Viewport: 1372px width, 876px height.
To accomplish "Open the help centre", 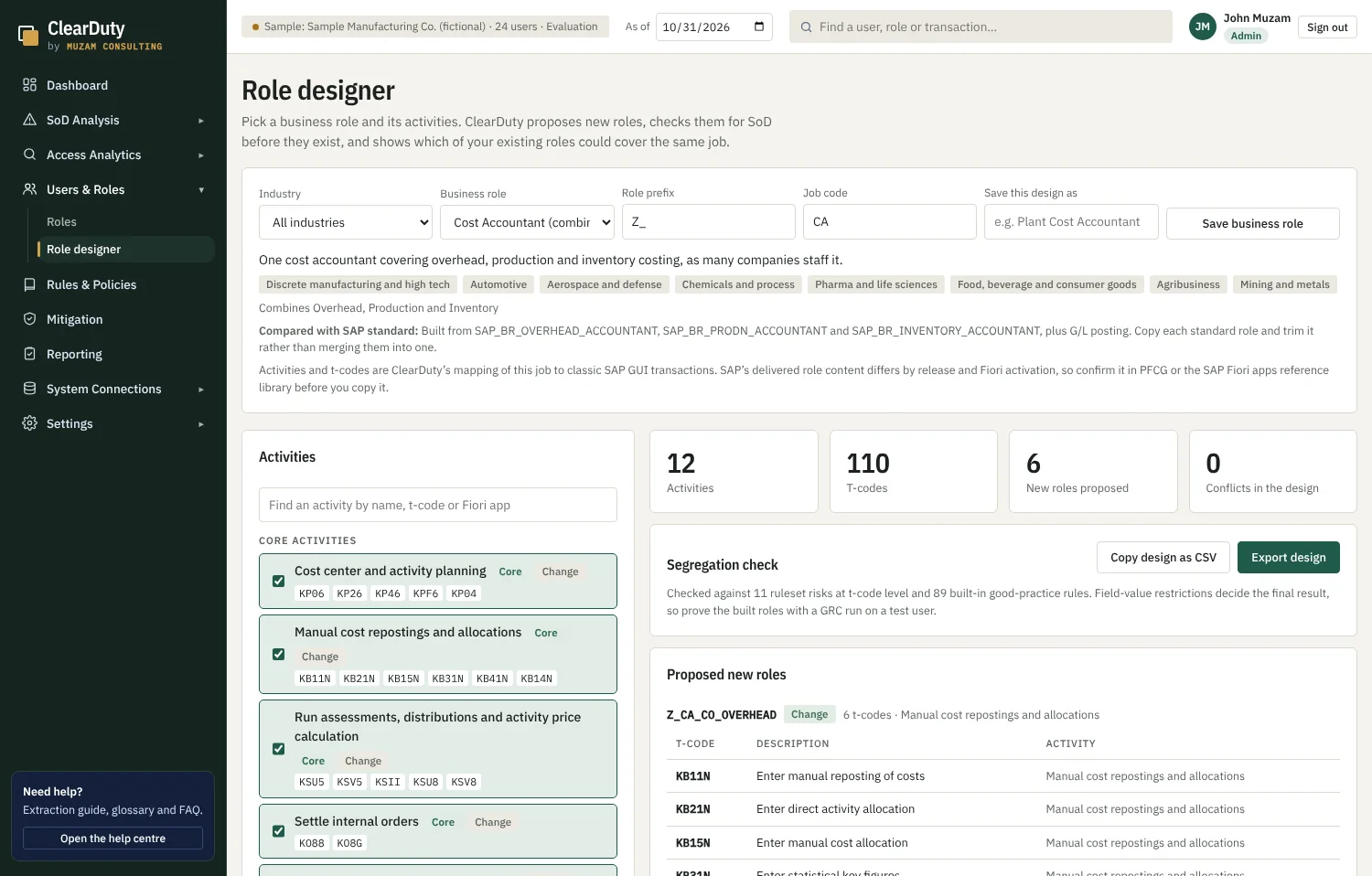I will click(x=113, y=839).
